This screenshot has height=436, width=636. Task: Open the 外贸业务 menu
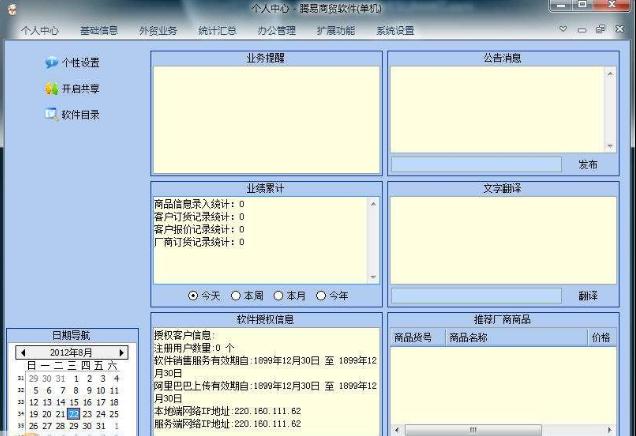[x=157, y=31]
